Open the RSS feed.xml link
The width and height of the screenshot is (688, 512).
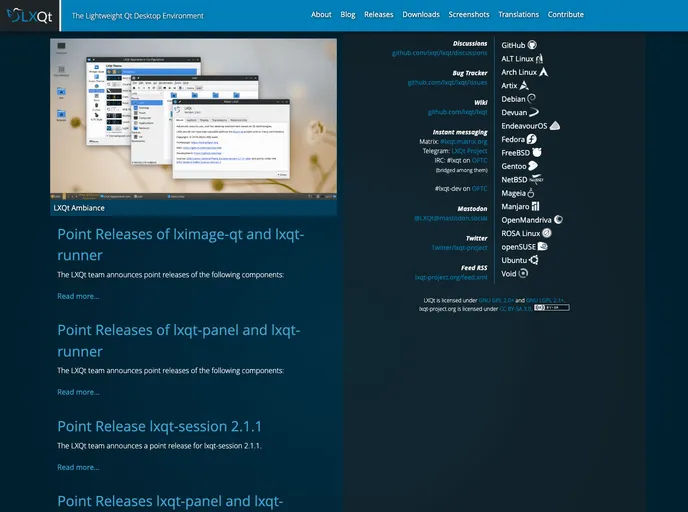[451, 277]
